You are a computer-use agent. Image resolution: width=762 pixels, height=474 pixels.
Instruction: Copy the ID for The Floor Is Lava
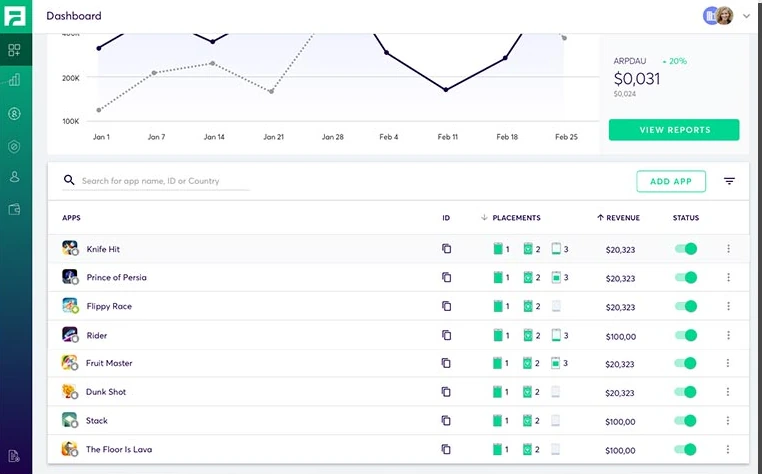pos(446,449)
